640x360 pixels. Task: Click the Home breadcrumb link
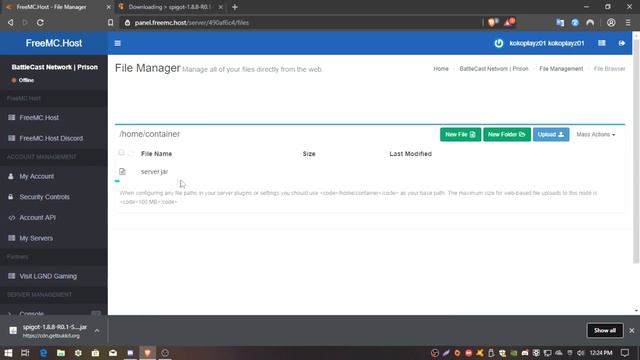pos(441,69)
